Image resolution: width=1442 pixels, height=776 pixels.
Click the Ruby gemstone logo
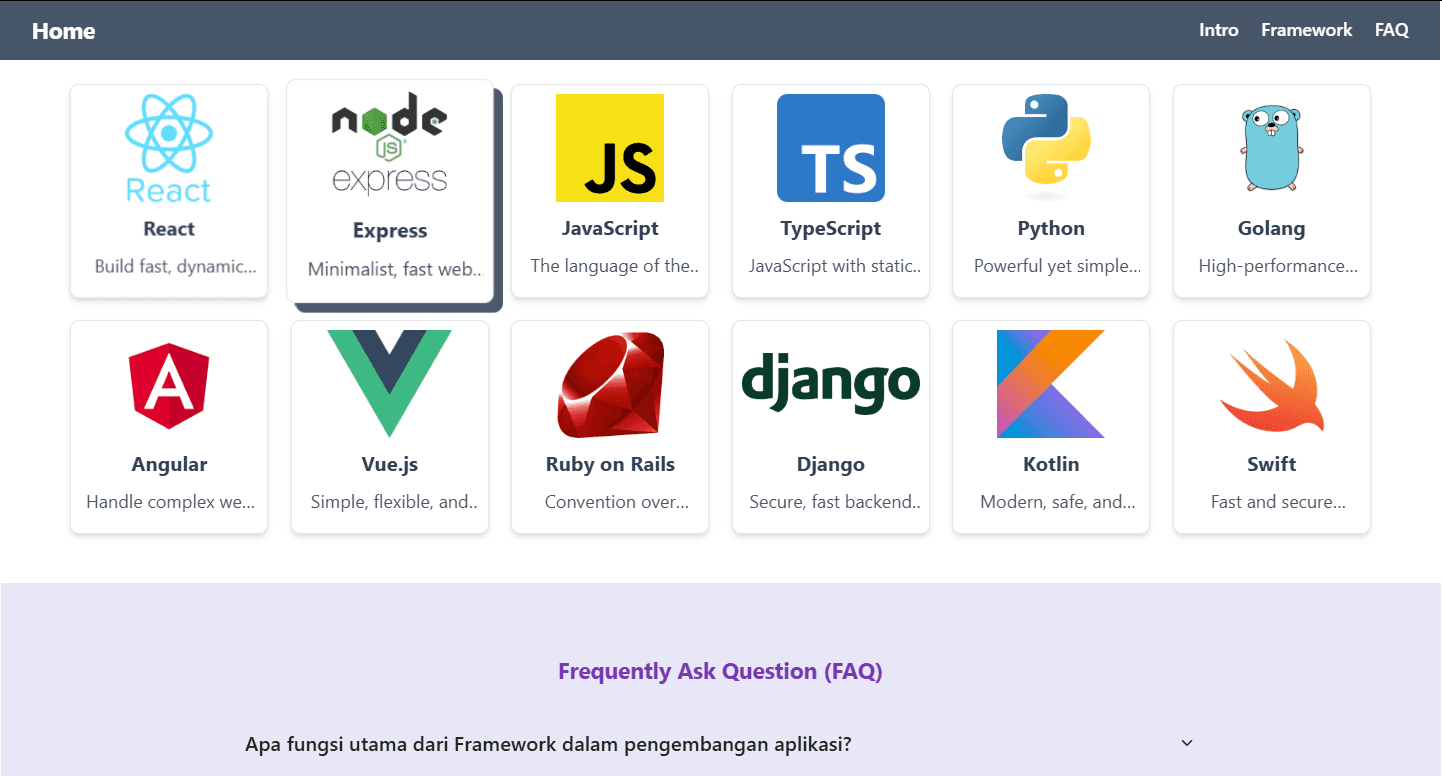point(610,385)
